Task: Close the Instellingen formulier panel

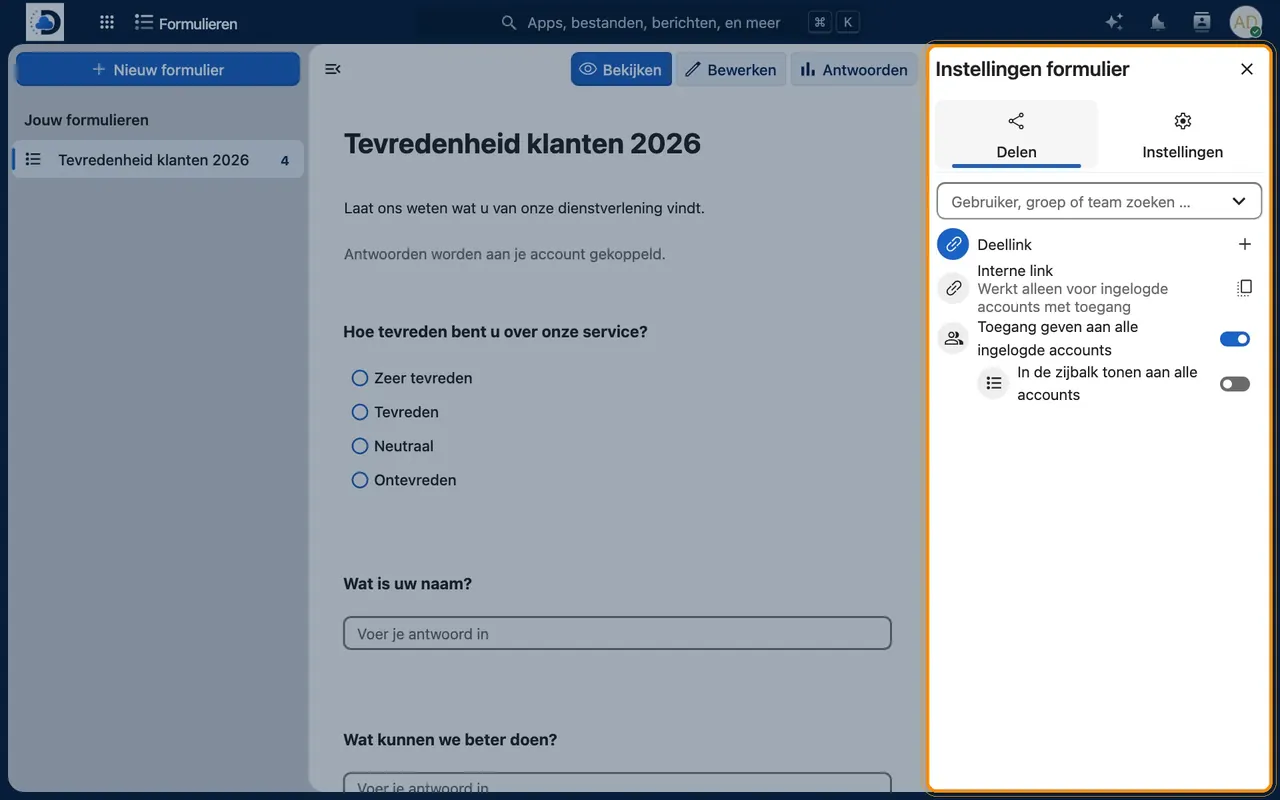Action: pos(1247,69)
